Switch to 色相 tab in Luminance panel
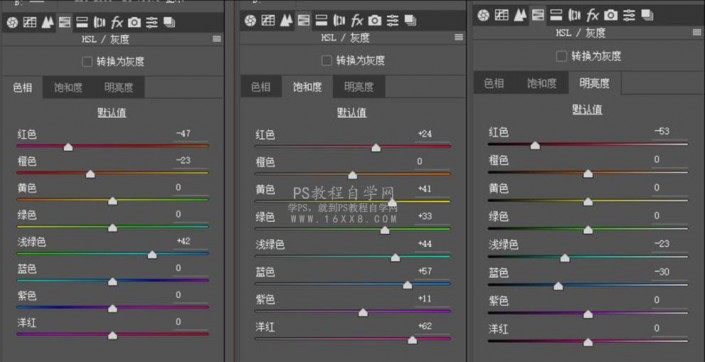 pos(494,83)
